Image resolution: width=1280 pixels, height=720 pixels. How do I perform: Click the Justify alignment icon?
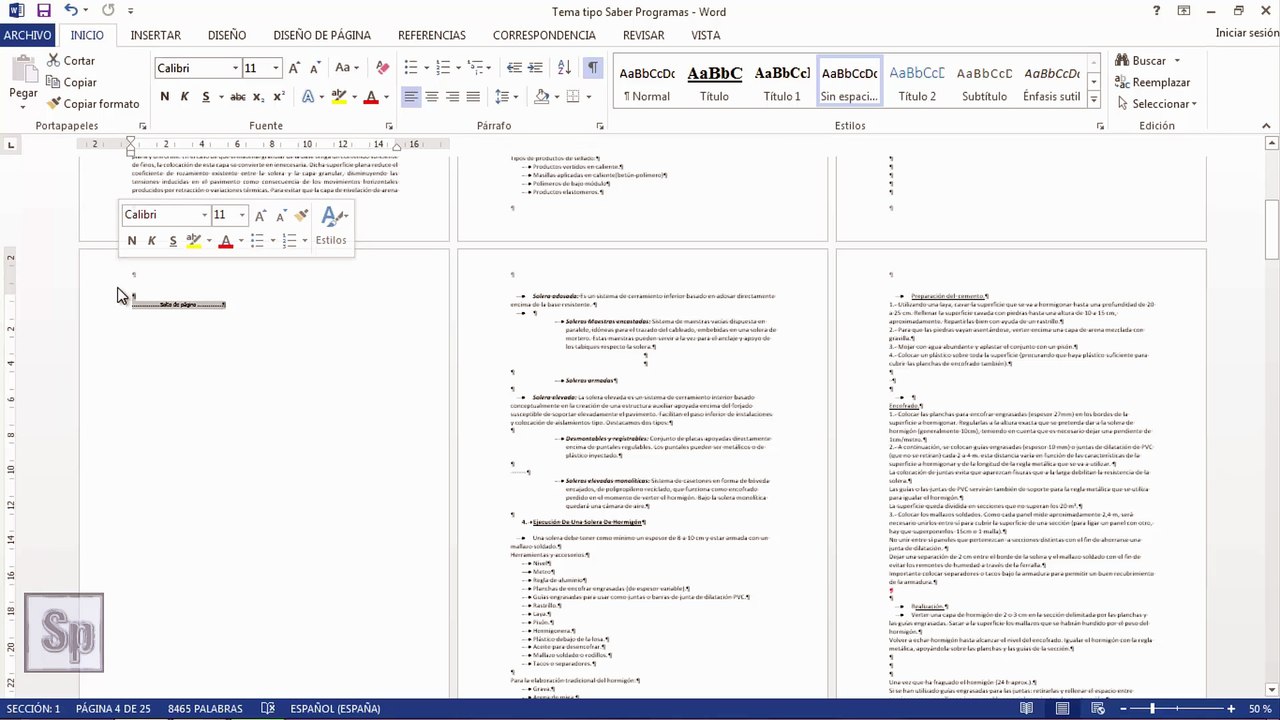coord(473,97)
